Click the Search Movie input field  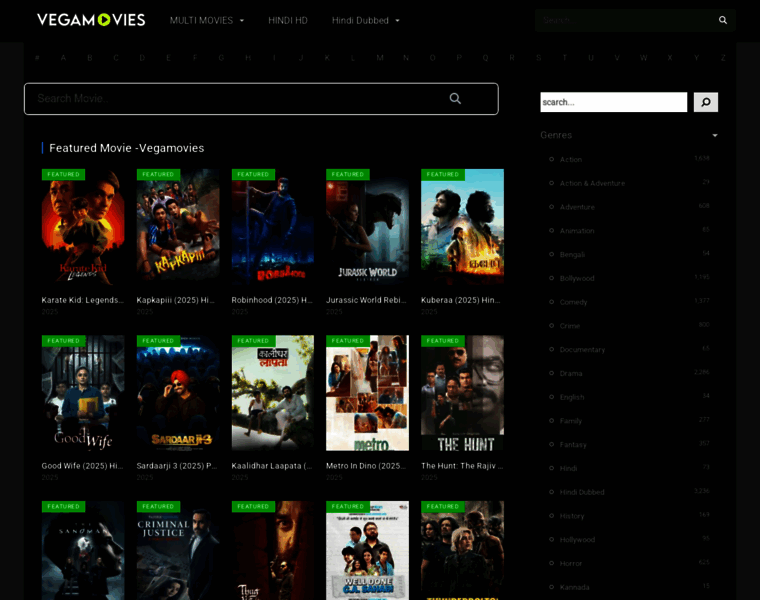pyautogui.click(x=261, y=99)
